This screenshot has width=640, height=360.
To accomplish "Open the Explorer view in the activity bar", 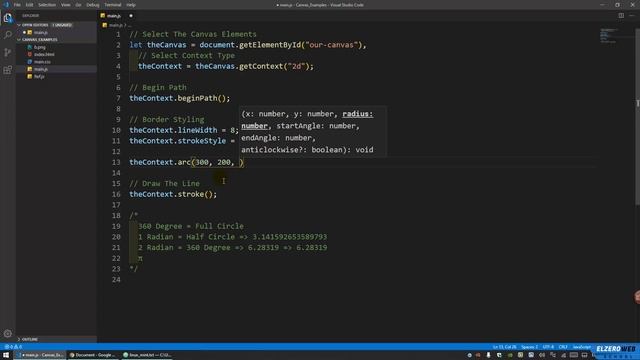I will [8, 18].
